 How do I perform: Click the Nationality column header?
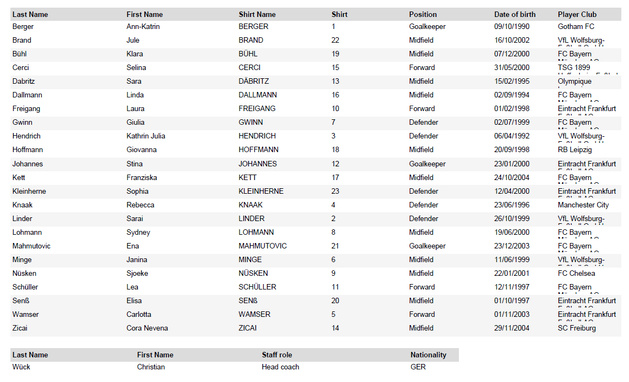click(428, 355)
